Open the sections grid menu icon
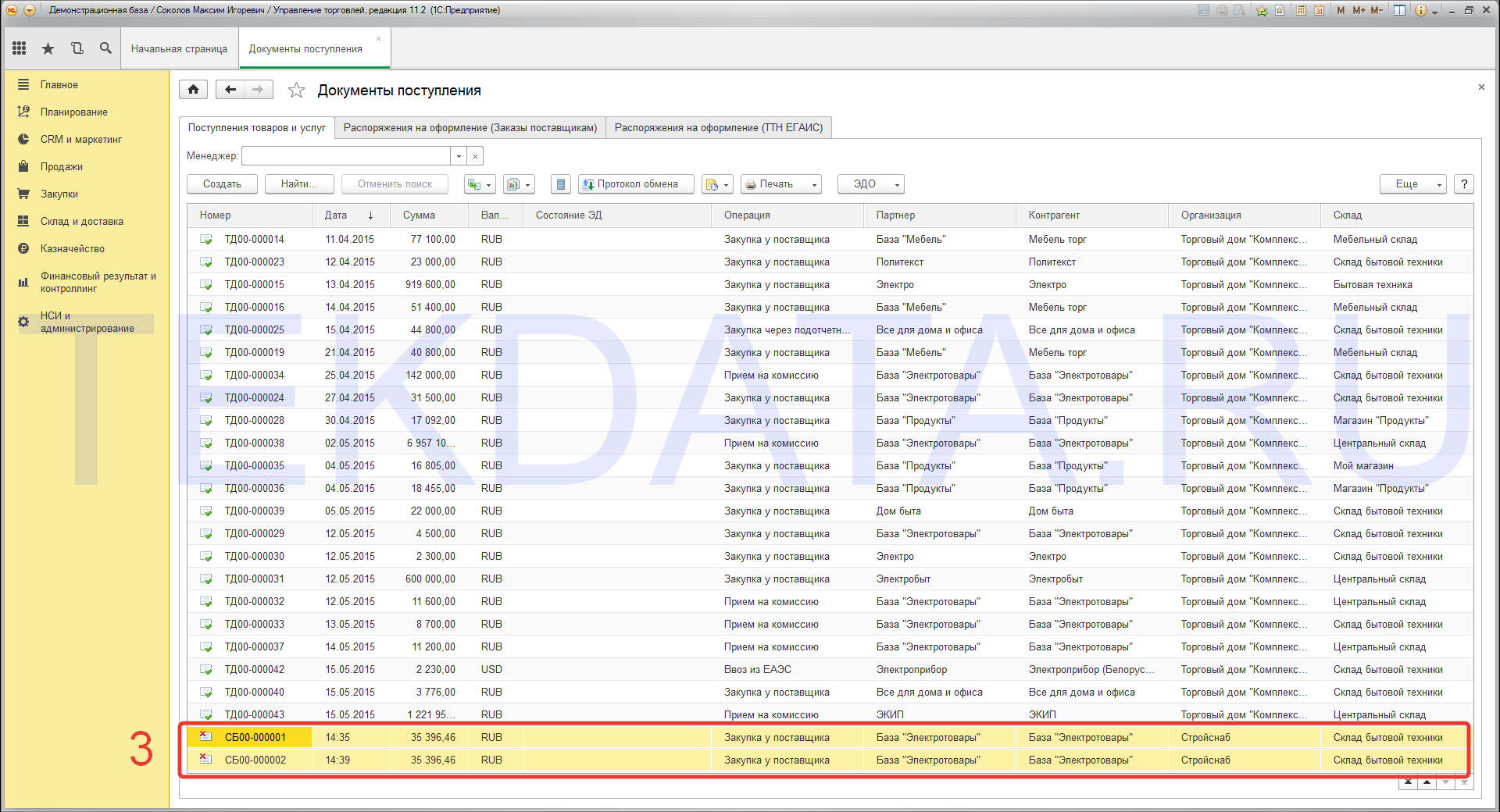Image resolution: width=1500 pixels, height=812 pixels. [20, 48]
